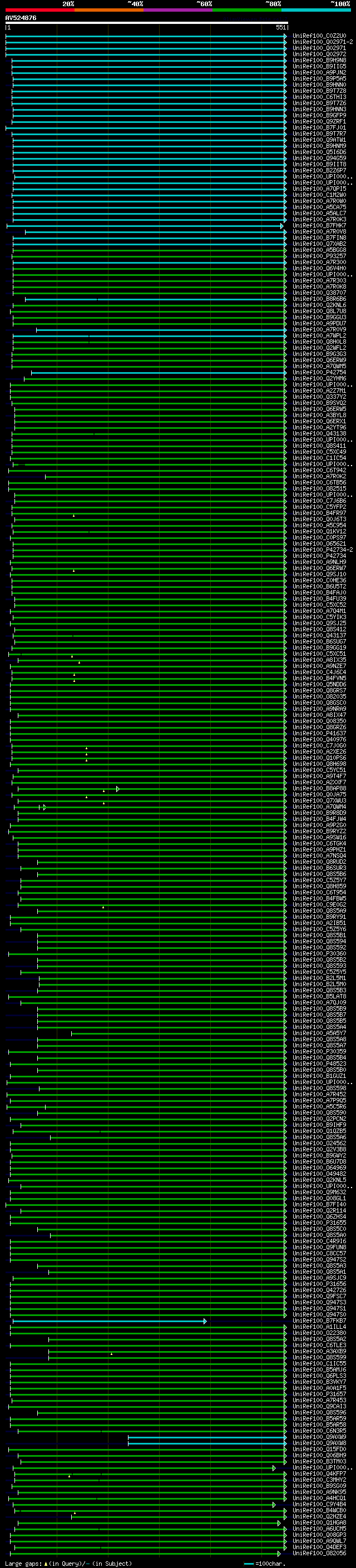Click the green ~80% identity legend bar
This screenshot has width=356, height=1568.
pyautogui.click(x=247, y=10)
